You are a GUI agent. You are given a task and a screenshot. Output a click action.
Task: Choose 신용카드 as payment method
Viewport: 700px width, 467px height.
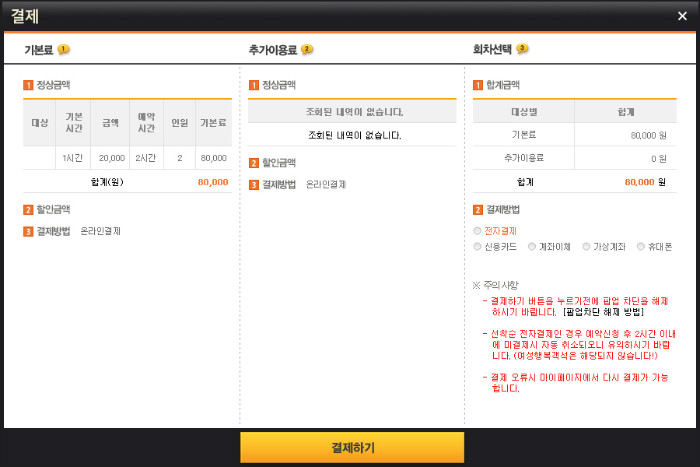pyautogui.click(x=478, y=246)
